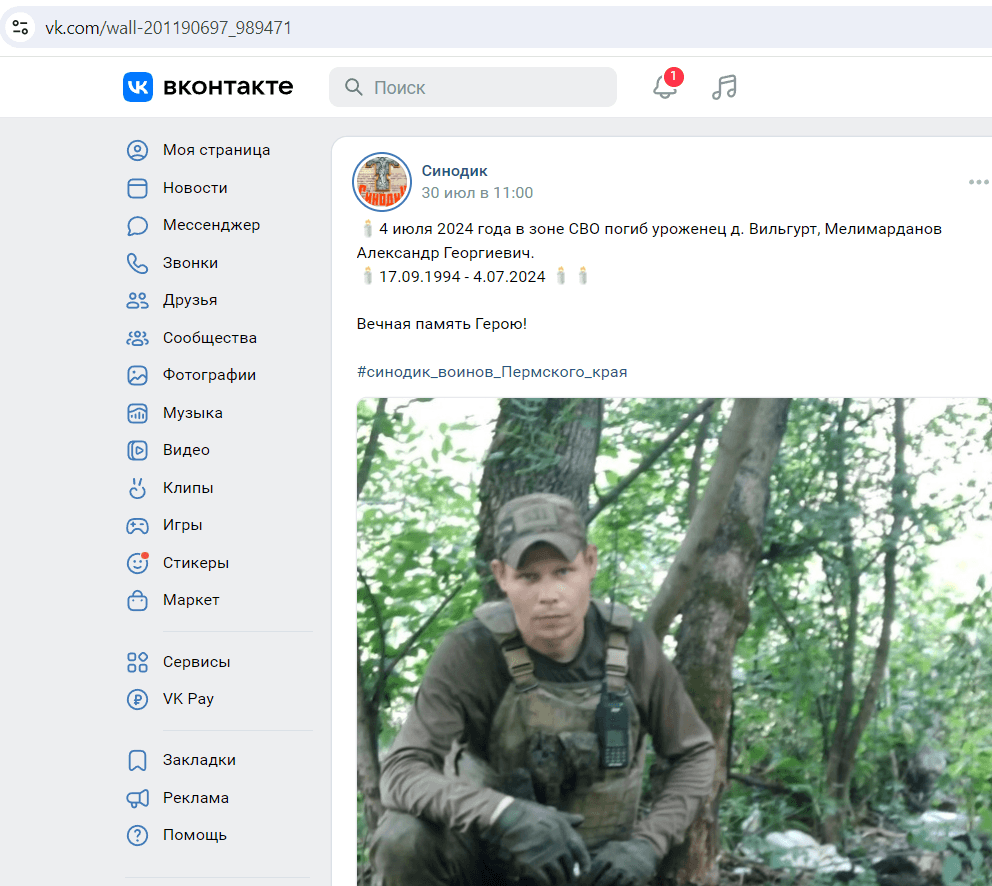Click the Friends icon in sidebar
The height and width of the screenshot is (886, 992).
pyautogui.click(x=137, y=300)
